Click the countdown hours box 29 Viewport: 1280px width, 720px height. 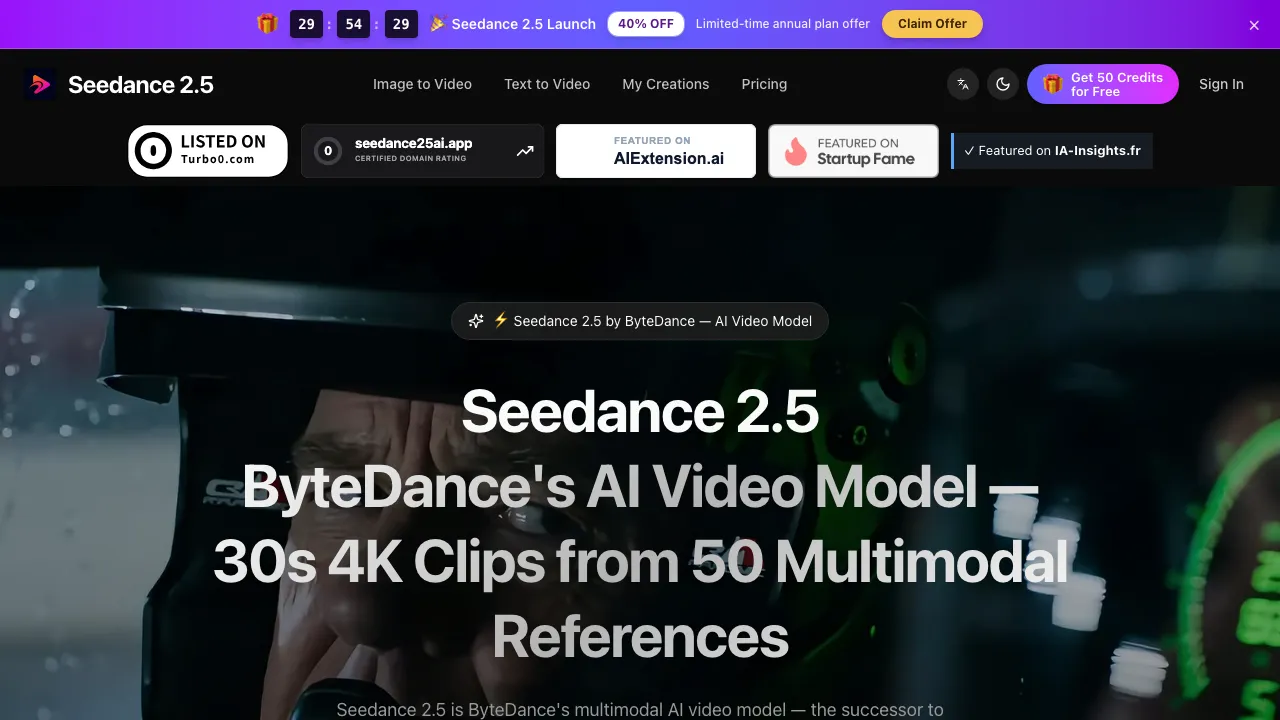[x=306, y=24]
